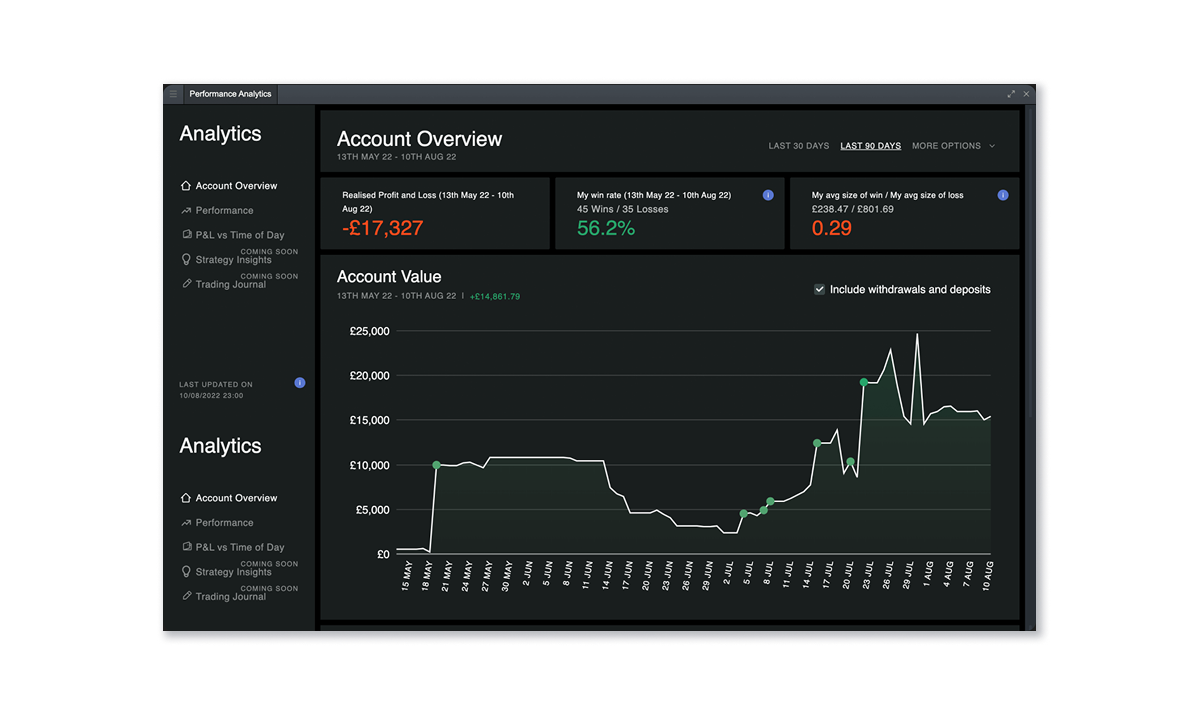The height and width of the screenshot is (715, 1200).
Task: Click the expand window icon at top right
Action: pyautogui.click(x=1011, y=93)
